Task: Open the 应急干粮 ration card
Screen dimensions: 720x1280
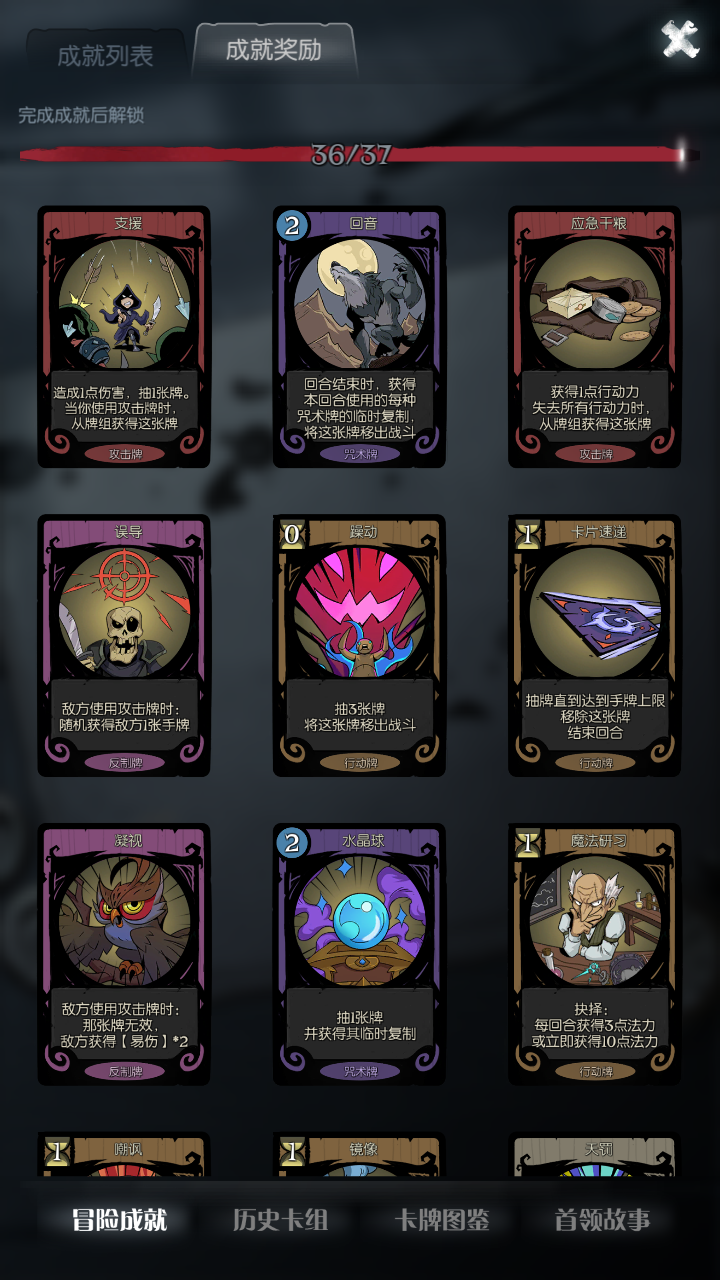Action: 595,337
